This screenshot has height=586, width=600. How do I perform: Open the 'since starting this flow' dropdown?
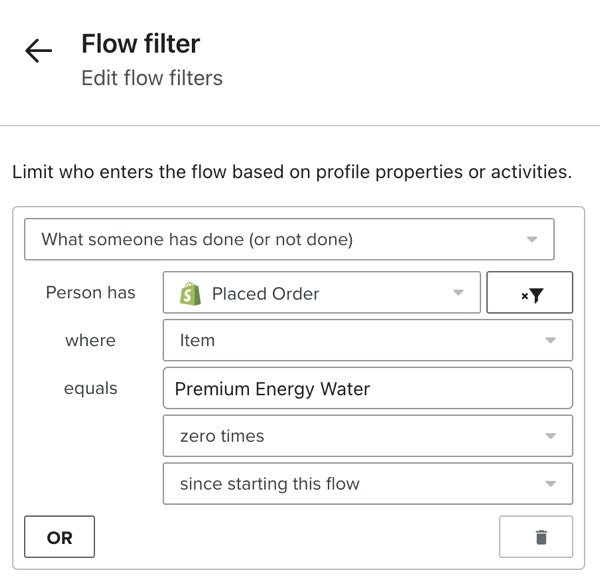(367, 484)
